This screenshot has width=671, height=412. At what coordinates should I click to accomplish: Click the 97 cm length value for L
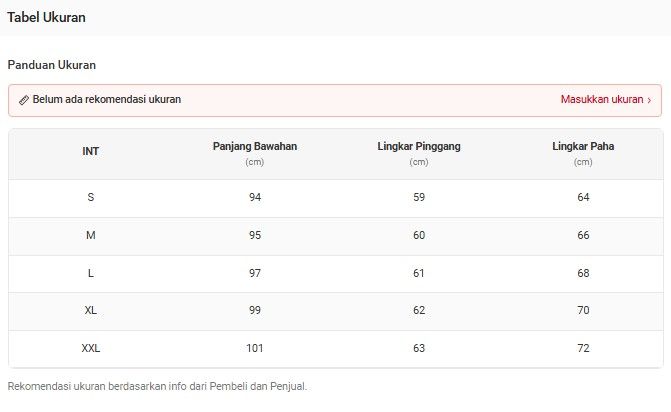(x=255, y=273)
